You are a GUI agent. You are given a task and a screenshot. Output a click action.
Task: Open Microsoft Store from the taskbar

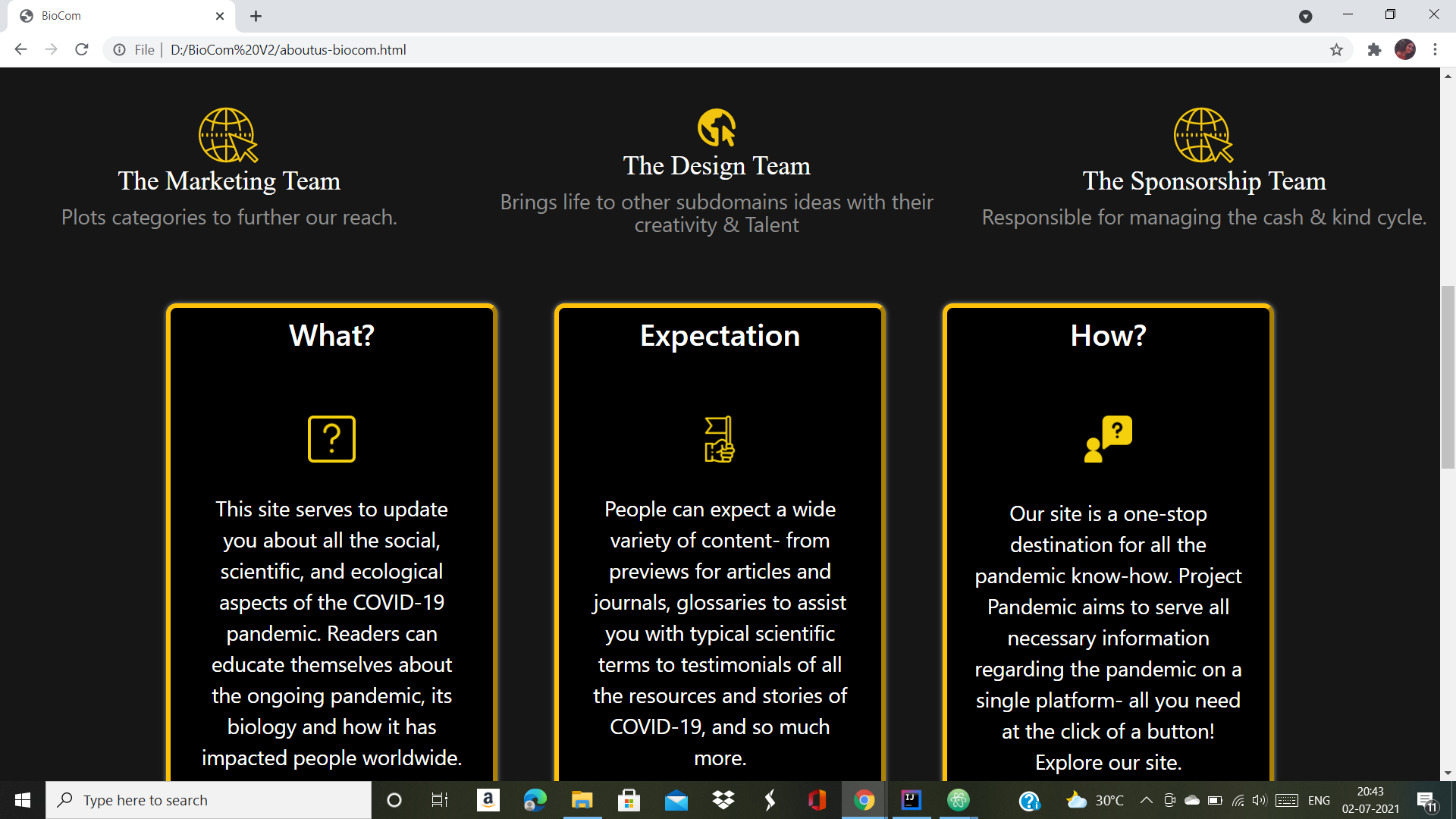coord(629,800)
